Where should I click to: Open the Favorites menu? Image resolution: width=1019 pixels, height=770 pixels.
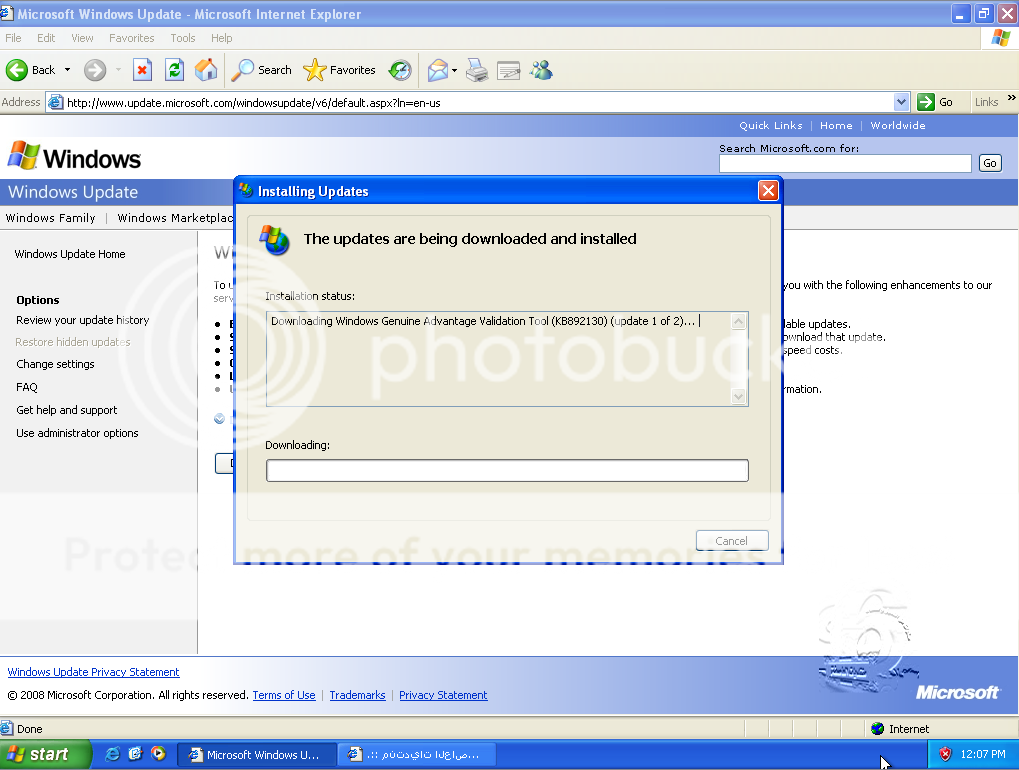(x=132, y=38)
